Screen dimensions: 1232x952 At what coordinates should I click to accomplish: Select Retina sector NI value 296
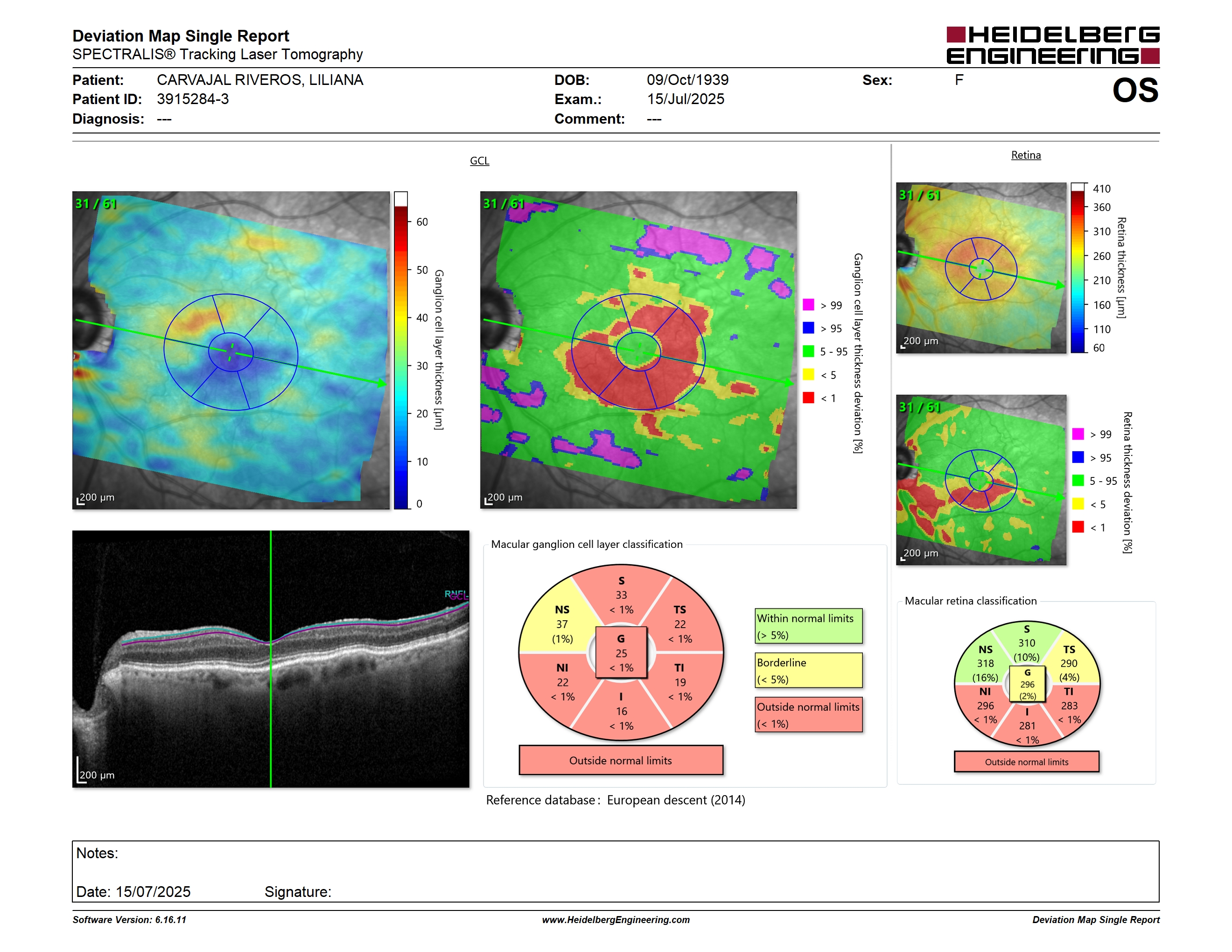pos(985,706)
